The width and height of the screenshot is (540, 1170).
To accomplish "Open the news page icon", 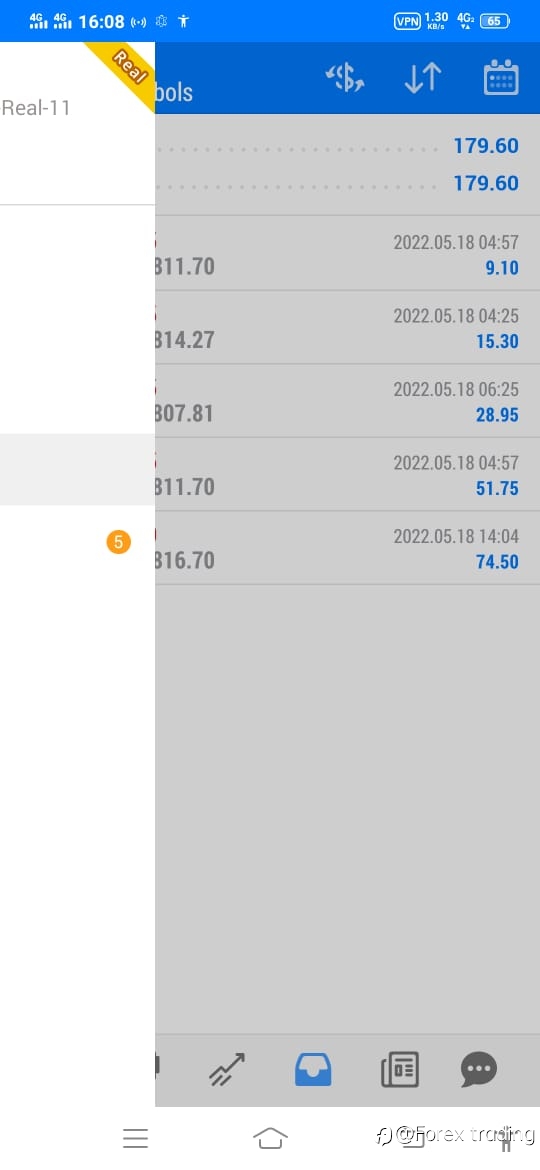I will click(400, 1069).
